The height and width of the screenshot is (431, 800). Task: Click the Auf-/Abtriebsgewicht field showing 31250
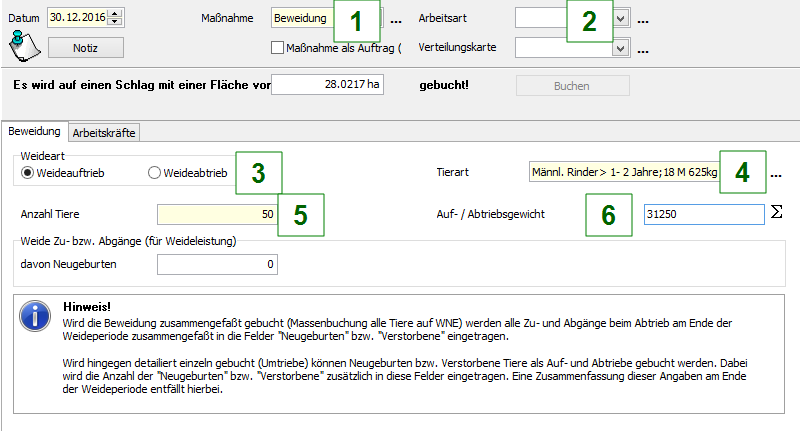(704, 214)
